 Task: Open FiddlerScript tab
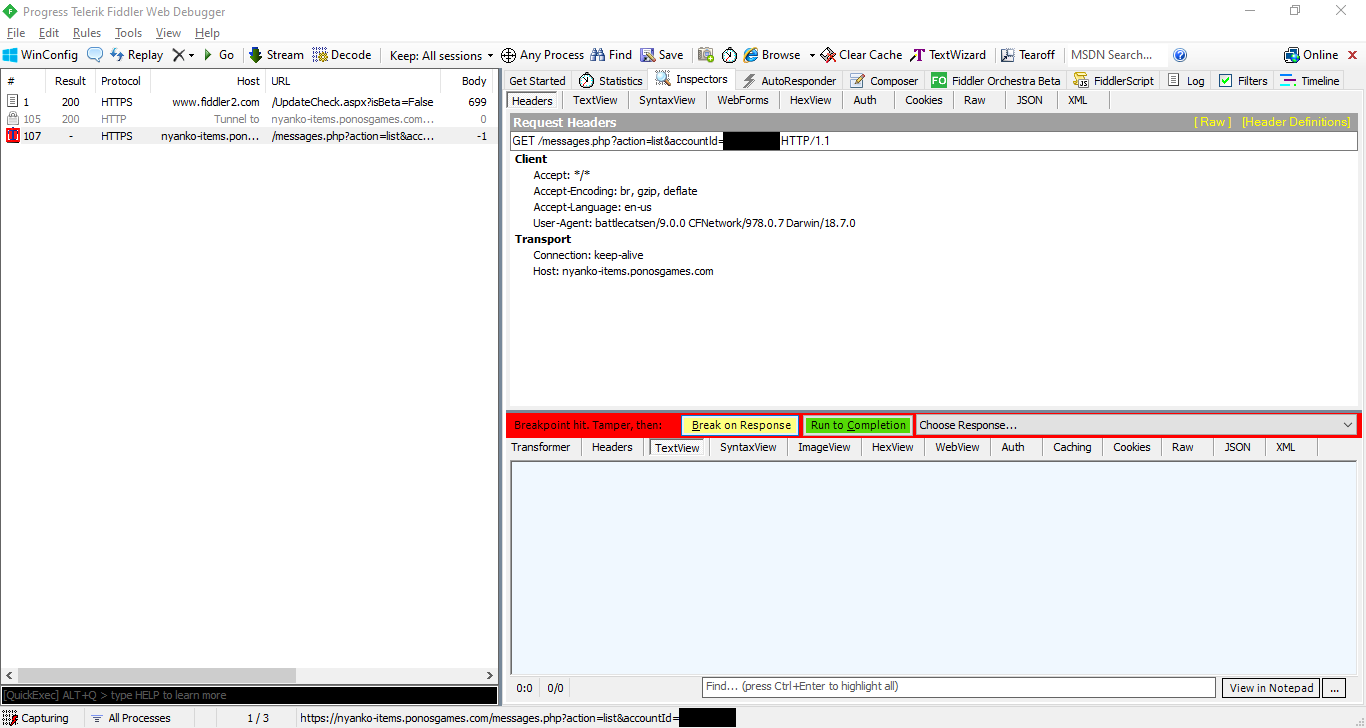coord(1113,81)
